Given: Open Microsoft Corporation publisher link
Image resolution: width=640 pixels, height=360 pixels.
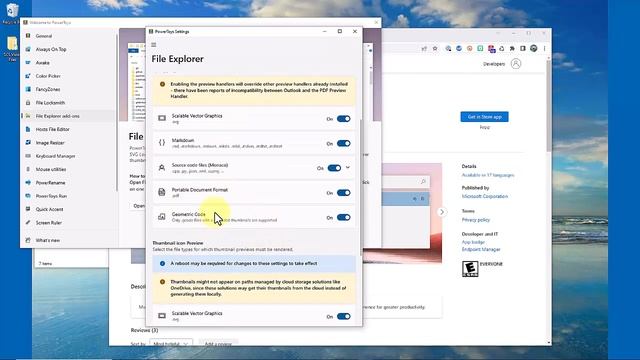Looking at the screenshot, I should tap(485, 196).
